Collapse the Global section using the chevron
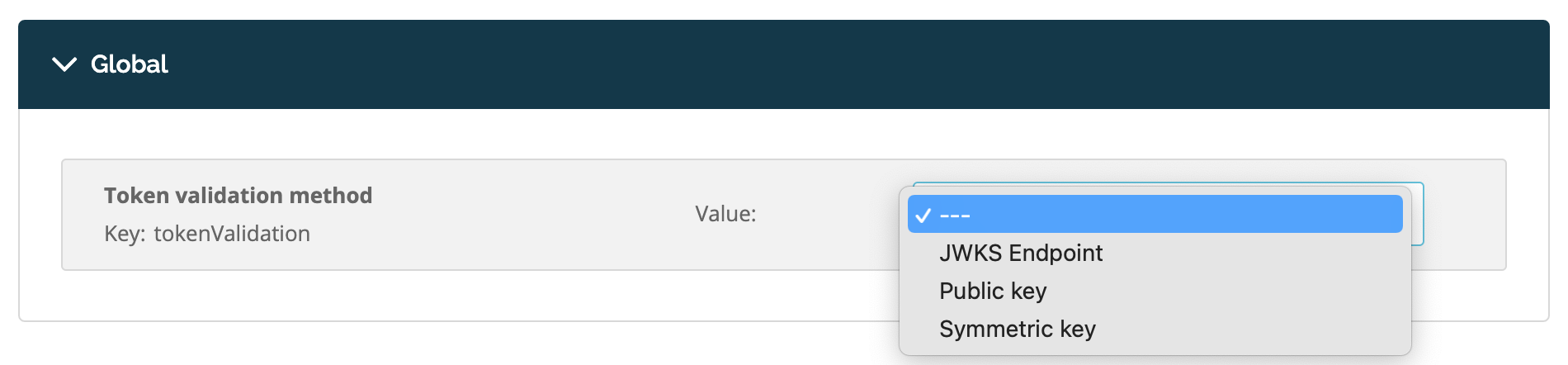 click(x=64, y=64)
